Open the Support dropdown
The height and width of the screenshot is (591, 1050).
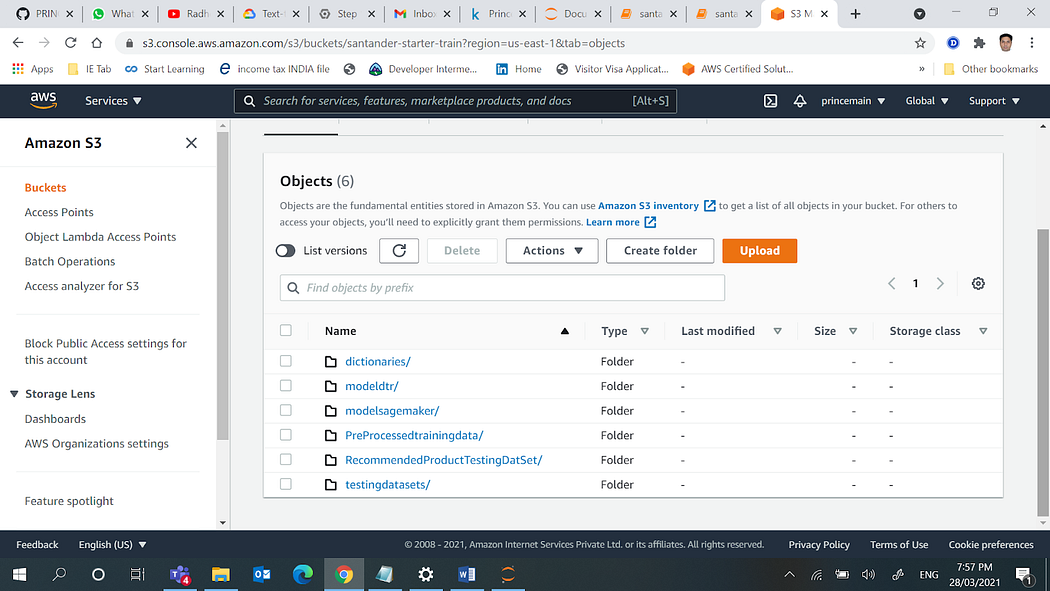point(994,101)
